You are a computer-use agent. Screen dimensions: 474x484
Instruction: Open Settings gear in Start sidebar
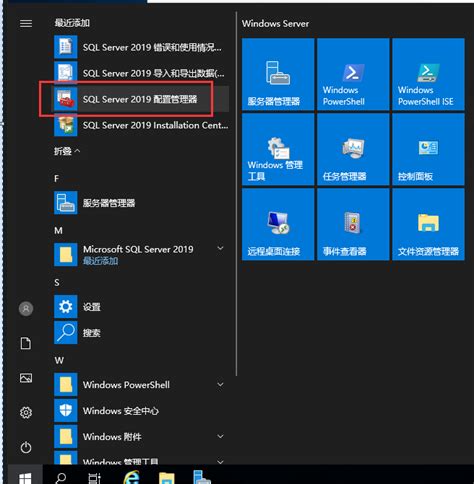tap(26, 413)
